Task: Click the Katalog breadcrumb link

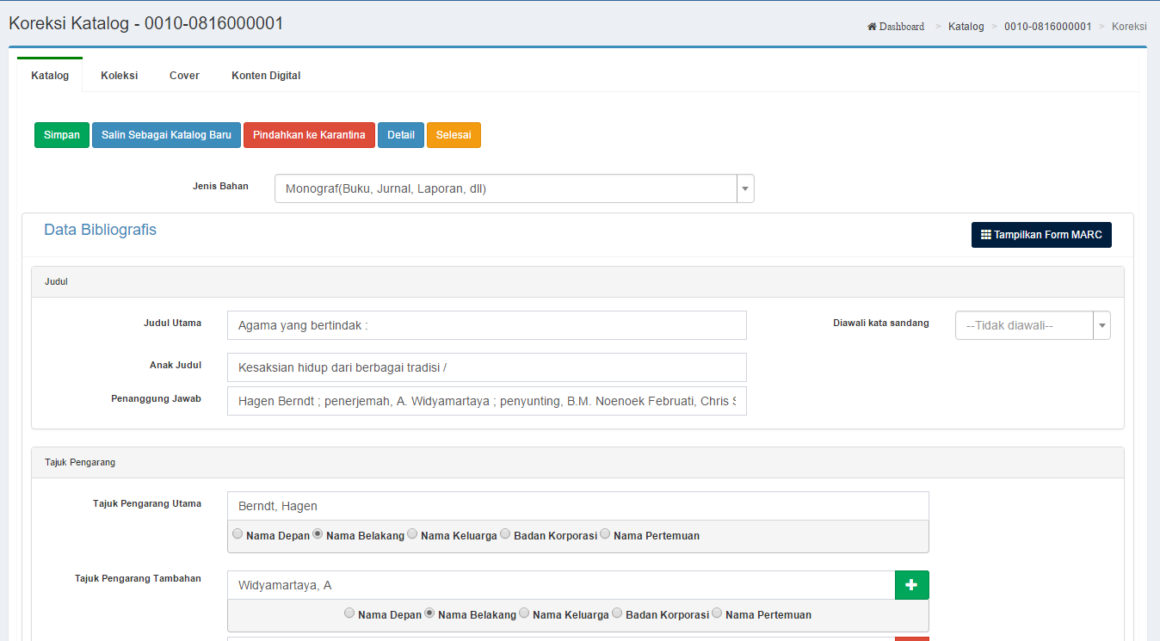Action: [965, 26]
